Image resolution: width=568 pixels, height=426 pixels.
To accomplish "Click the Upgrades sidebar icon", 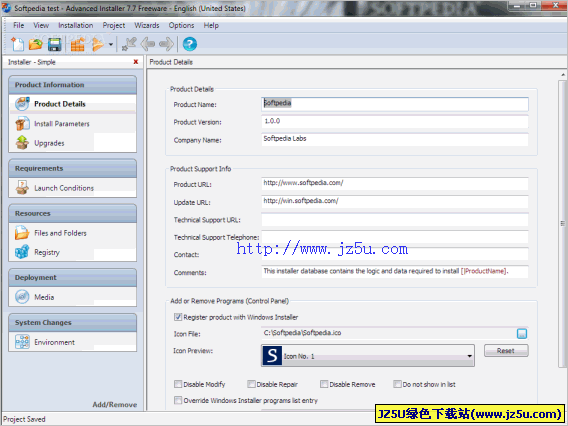I will point(22,143).
